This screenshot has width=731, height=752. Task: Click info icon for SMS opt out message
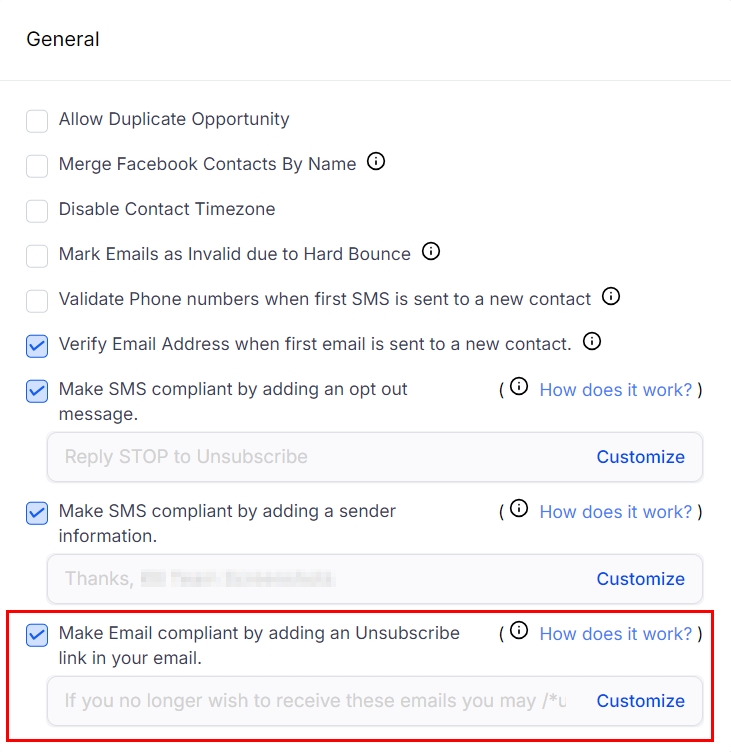[519, 388]
